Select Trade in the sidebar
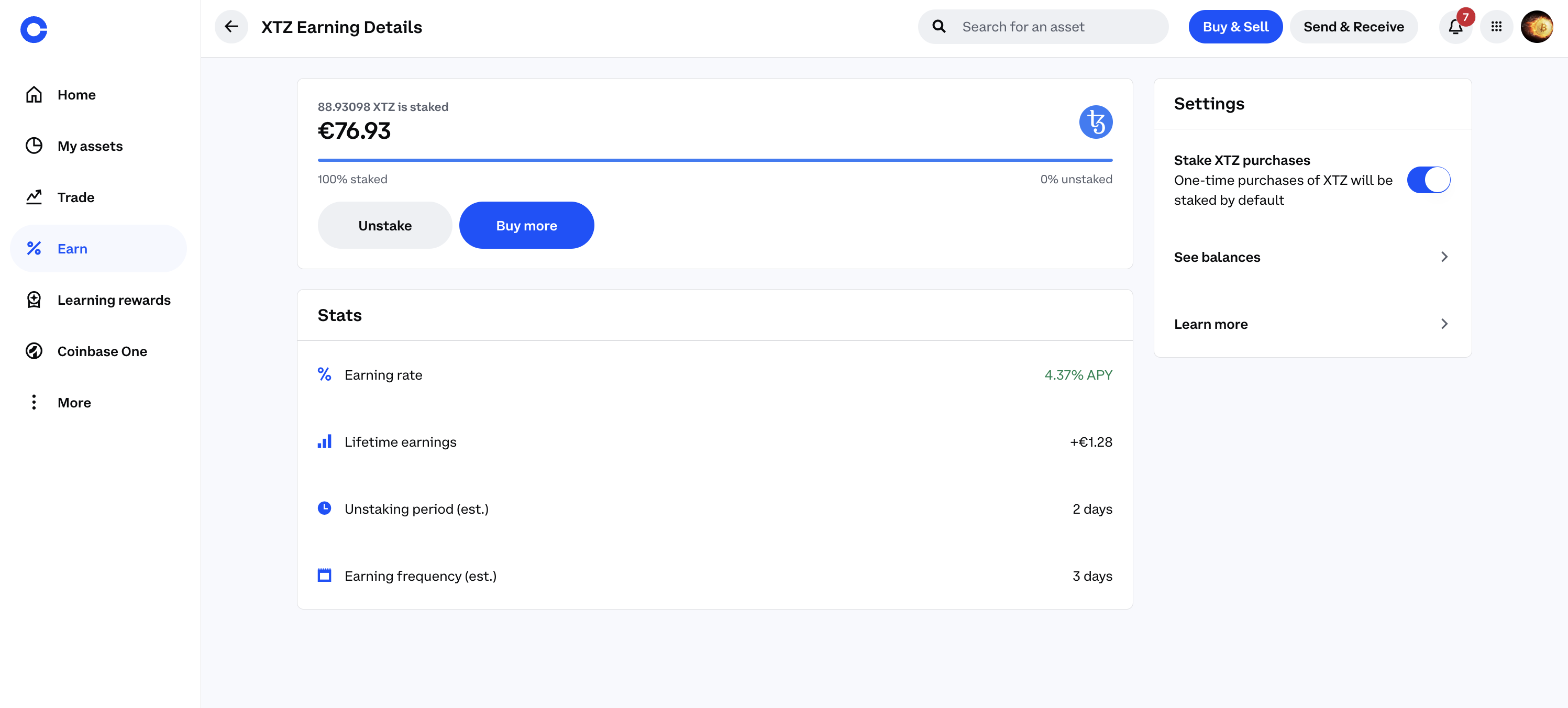The image size is (1568, 708). point(75,197)
